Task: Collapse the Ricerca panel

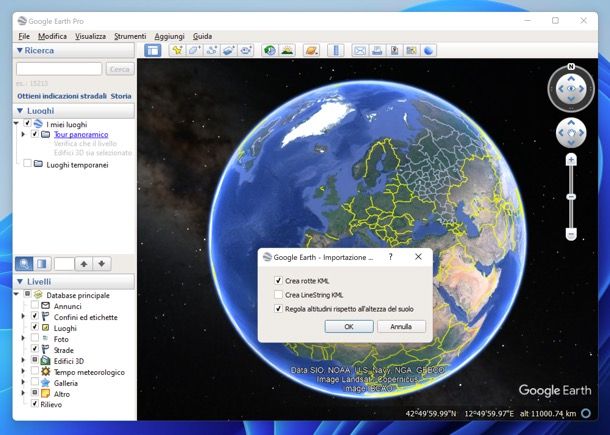Action: 20,51
